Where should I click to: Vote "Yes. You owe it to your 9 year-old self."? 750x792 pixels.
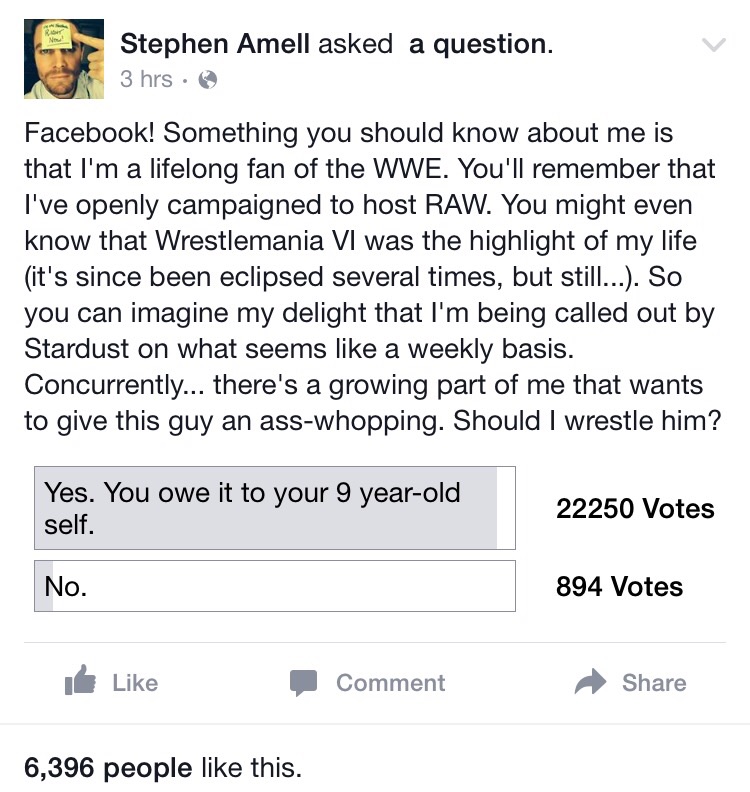[274, 508]
